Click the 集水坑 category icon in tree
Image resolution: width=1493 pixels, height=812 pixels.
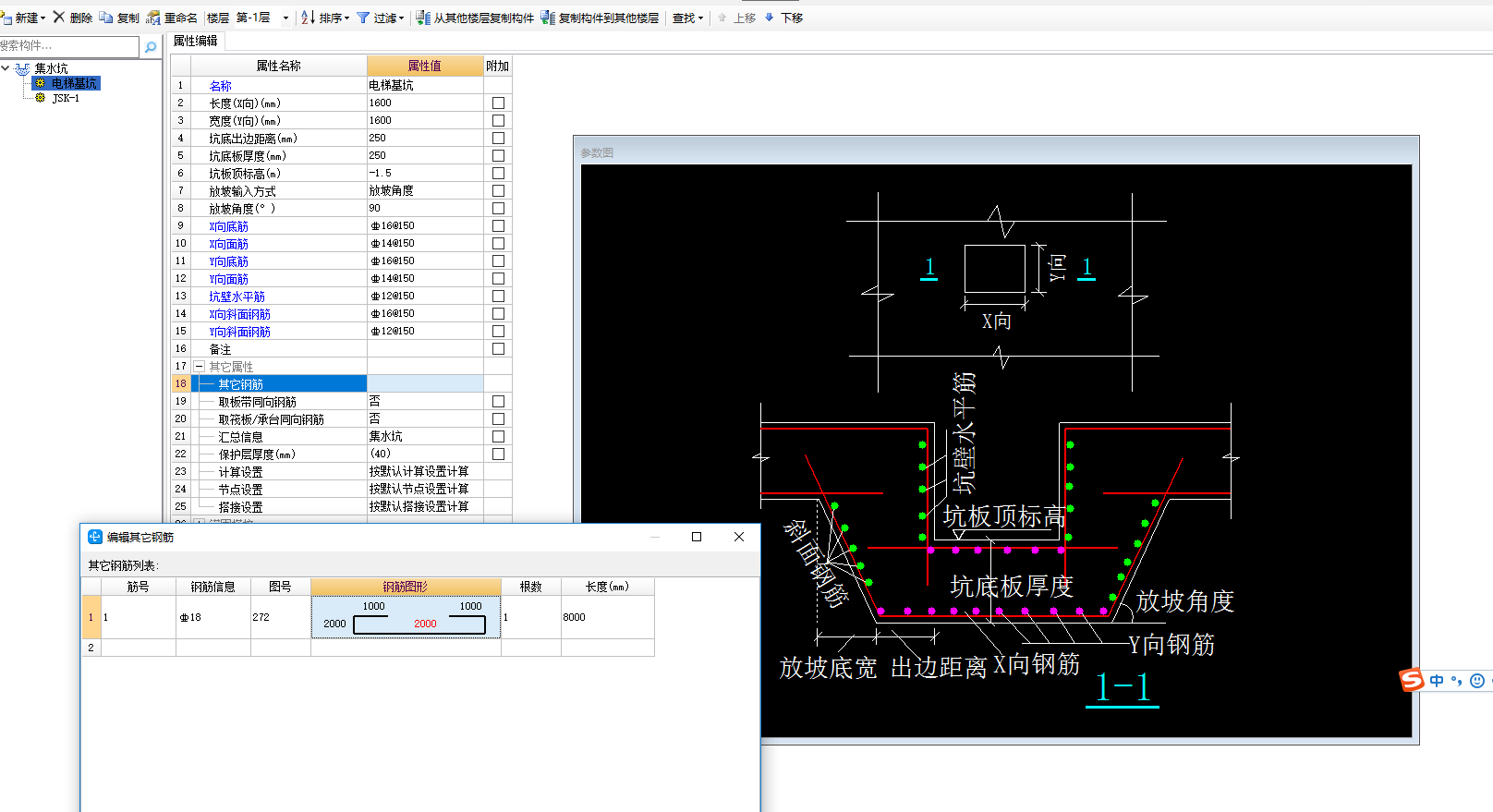(x=23, y=68)
